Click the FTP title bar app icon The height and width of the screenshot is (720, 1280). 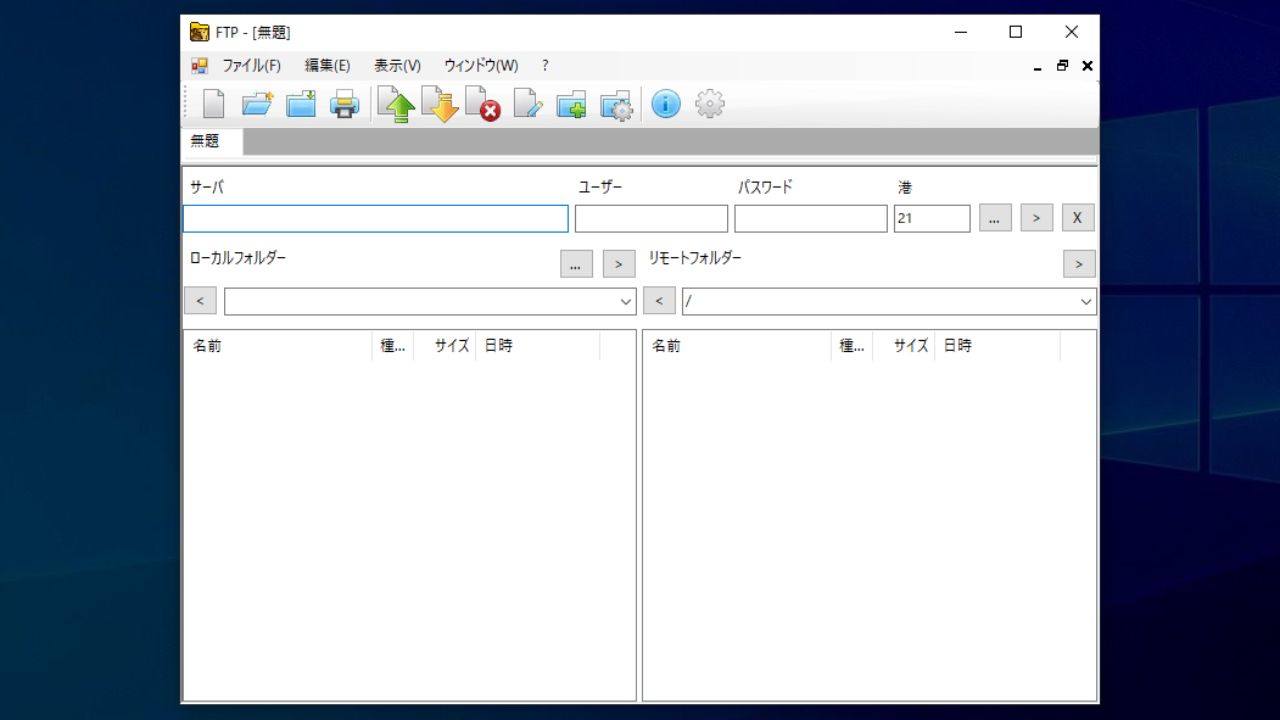200,32
